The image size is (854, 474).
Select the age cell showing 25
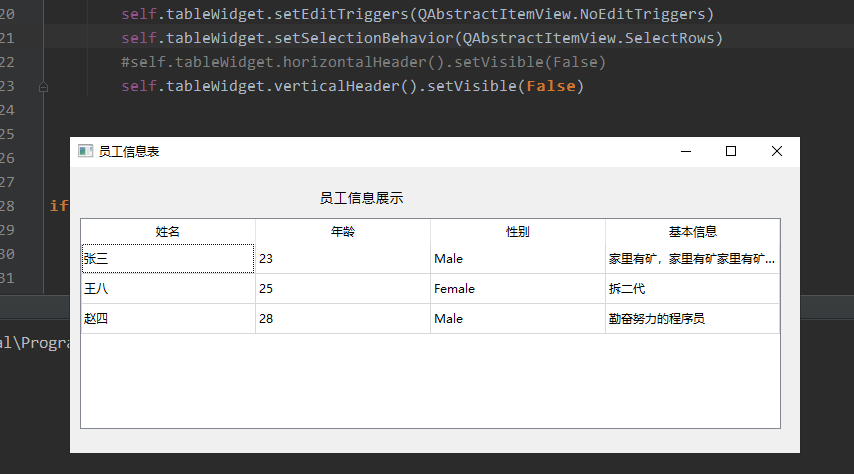click(x=343, y=288)
